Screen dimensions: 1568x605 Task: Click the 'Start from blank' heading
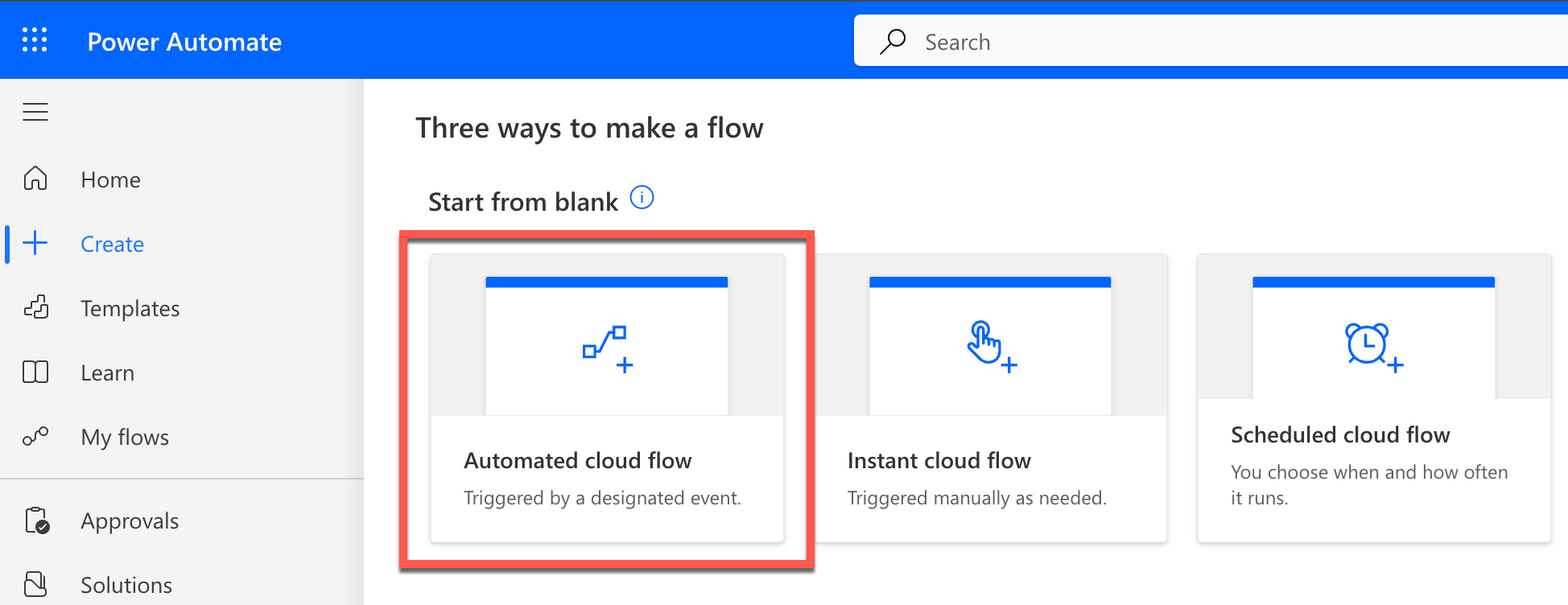coord(523,201)
